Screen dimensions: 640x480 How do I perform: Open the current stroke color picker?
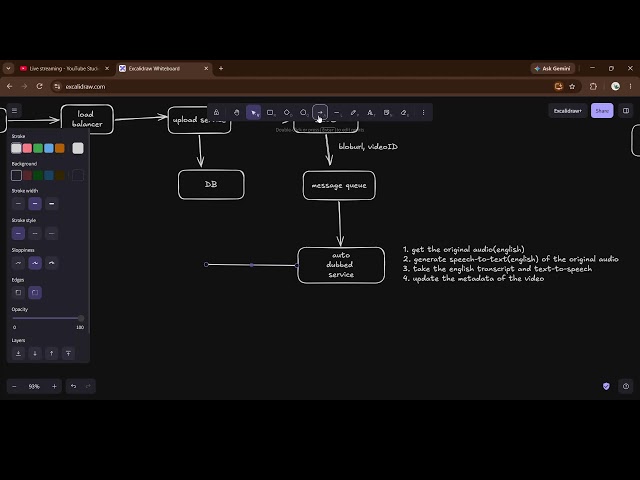click(78, 148)
